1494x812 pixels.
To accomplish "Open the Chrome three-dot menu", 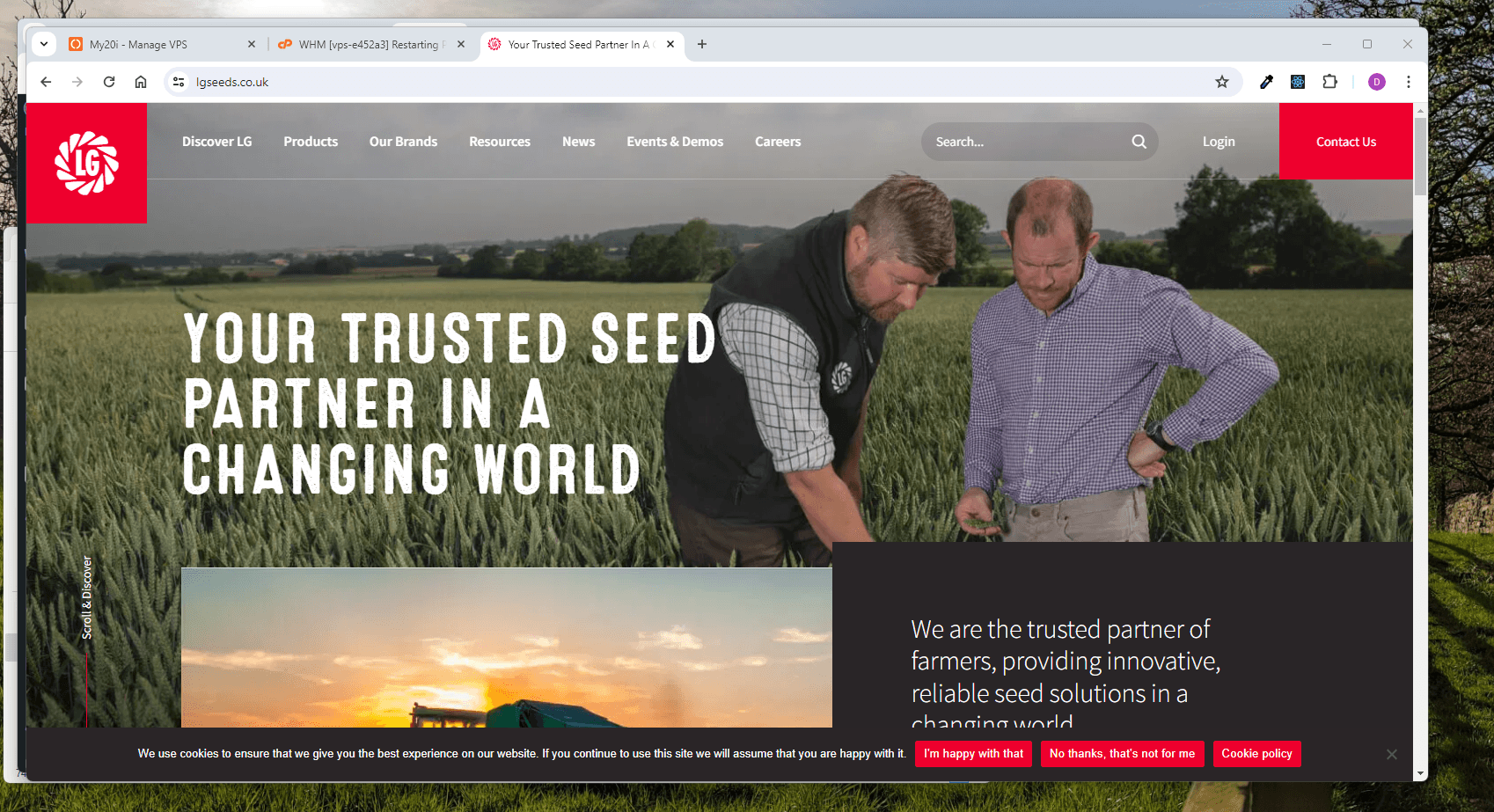I will click(x=1409, y=81).
